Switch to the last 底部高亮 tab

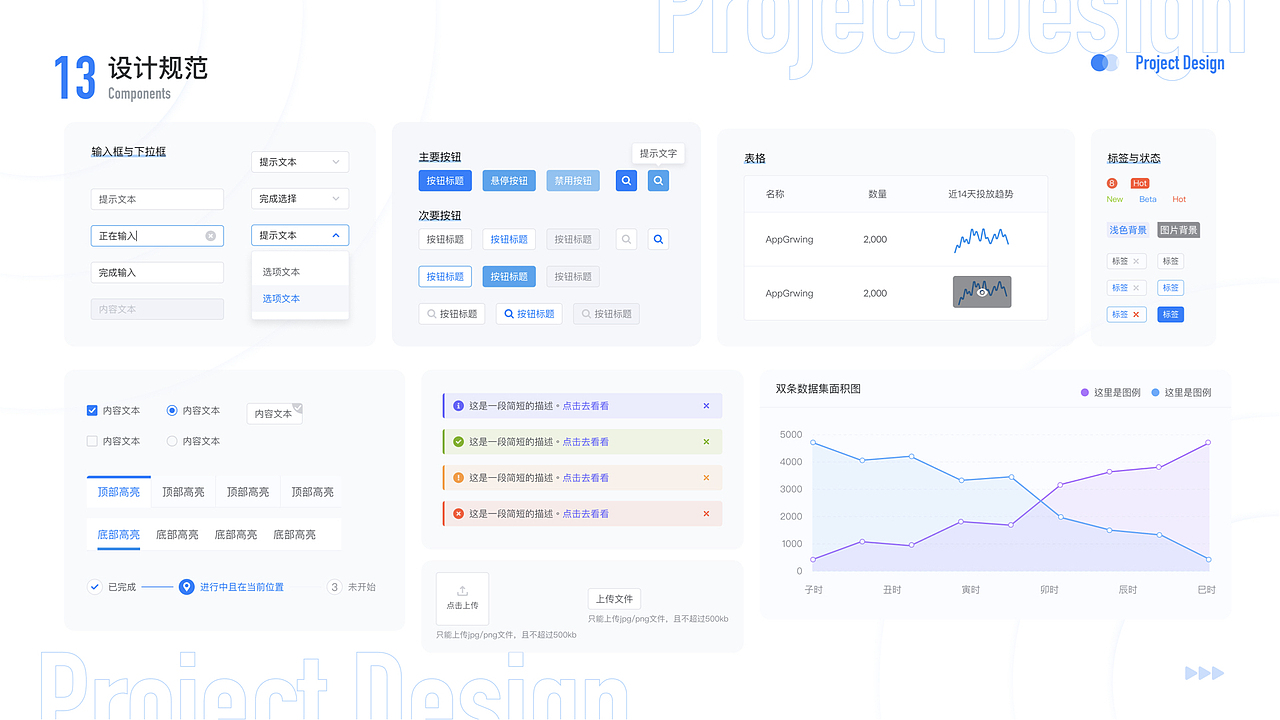295,535
